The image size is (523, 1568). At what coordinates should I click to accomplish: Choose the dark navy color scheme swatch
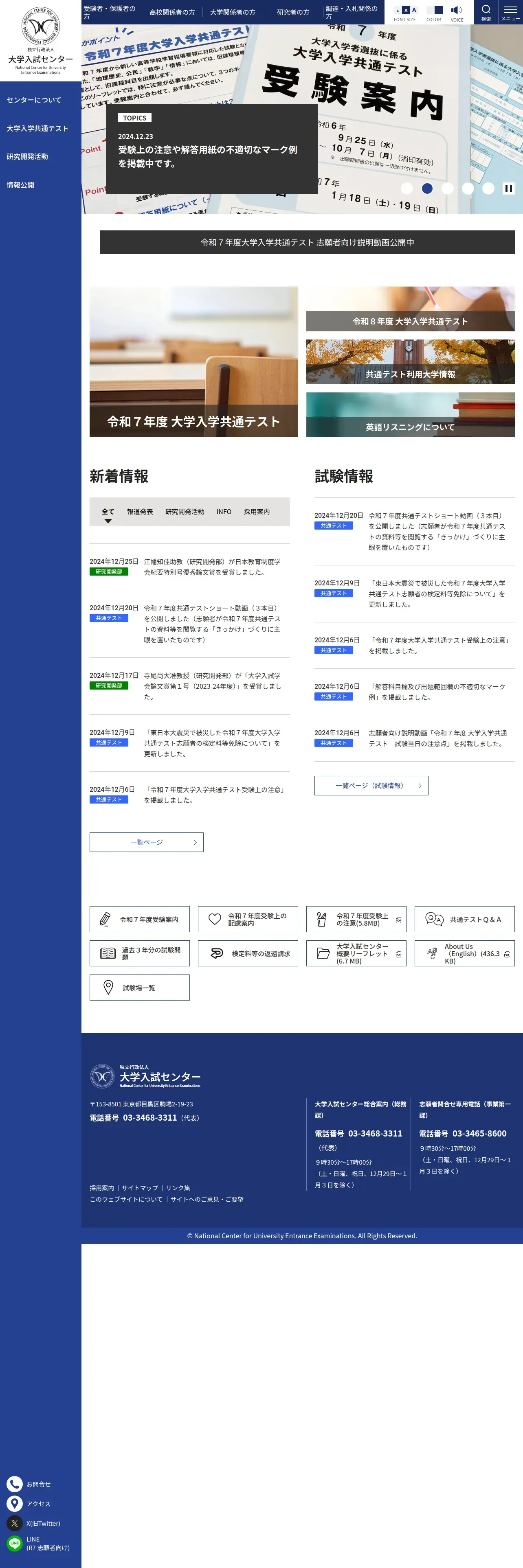(x=438, y=10)
